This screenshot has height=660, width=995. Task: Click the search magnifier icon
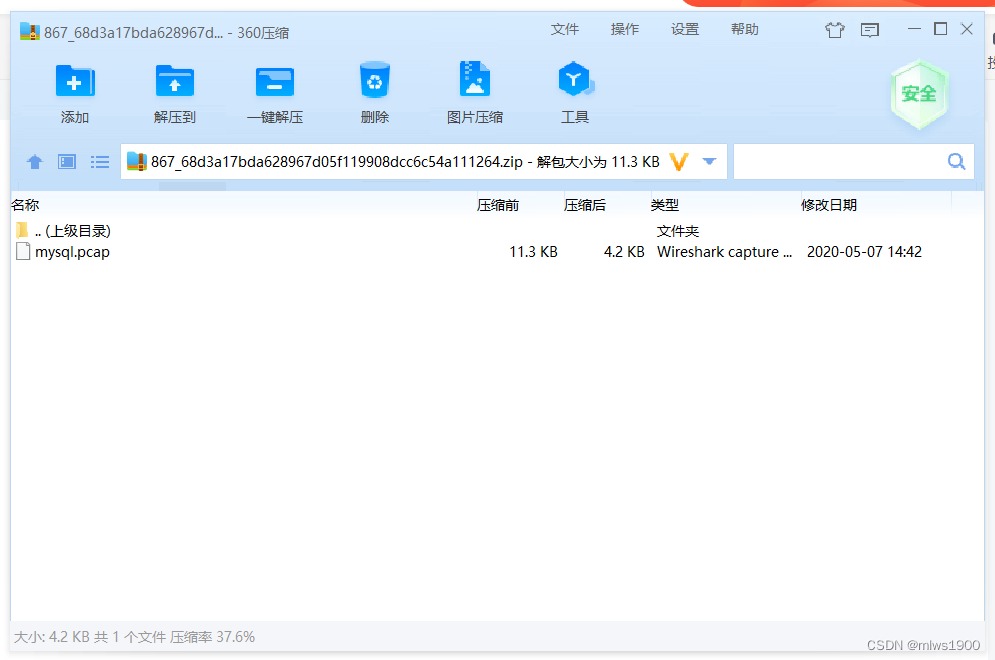(956, 161)
